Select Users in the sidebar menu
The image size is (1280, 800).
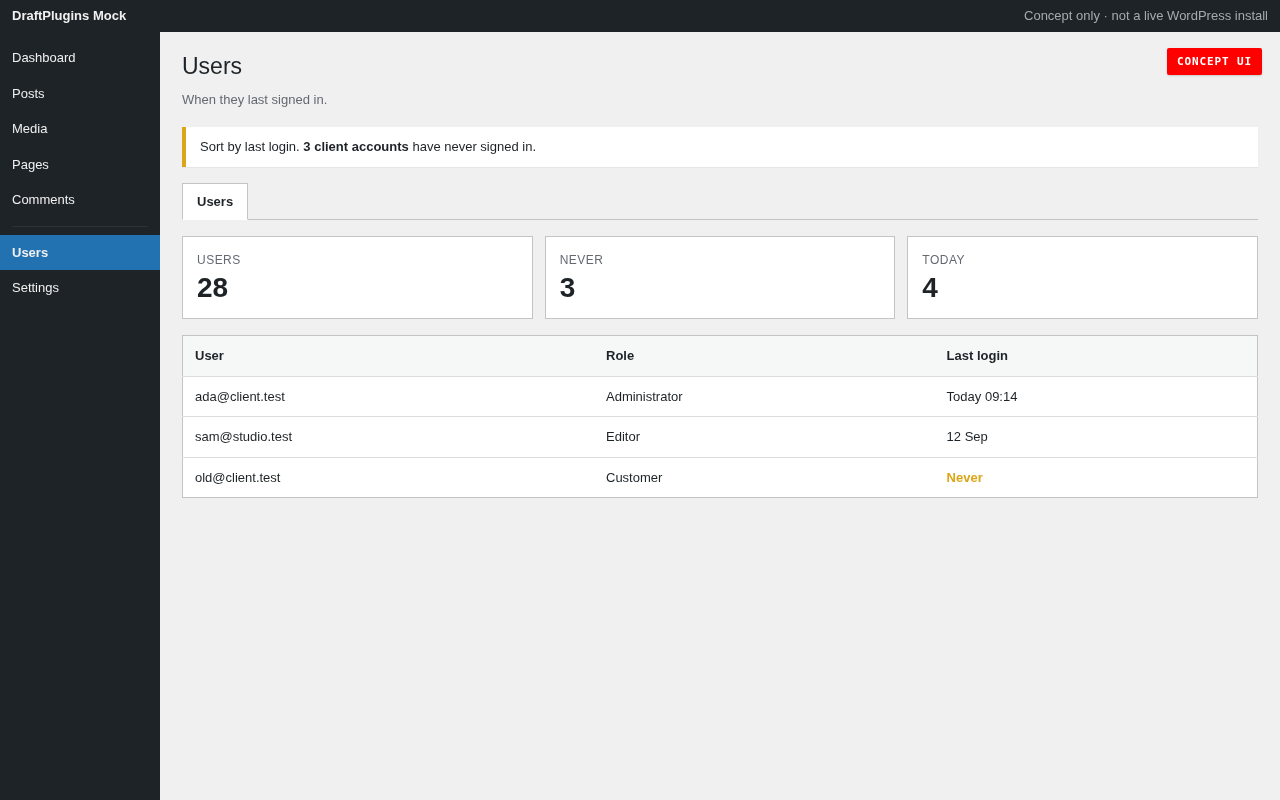[x=80, y=252]
